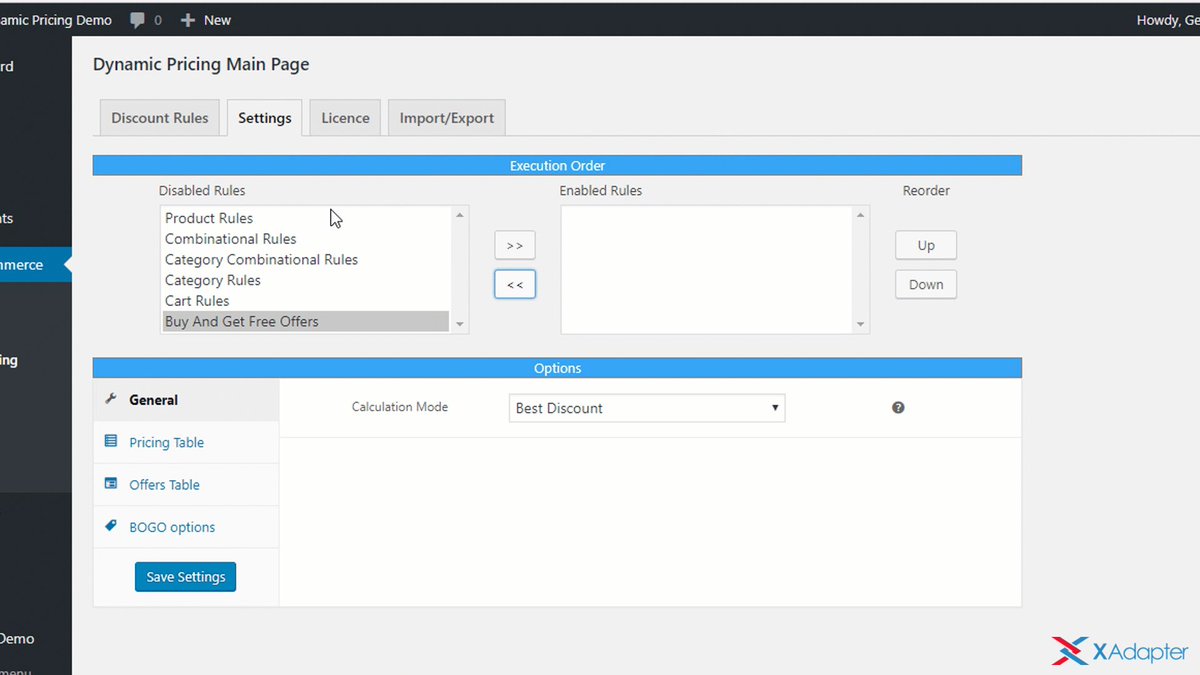Click the >> move to enabled button
This screenshot has height=675, width=1200.
(515, 245)
